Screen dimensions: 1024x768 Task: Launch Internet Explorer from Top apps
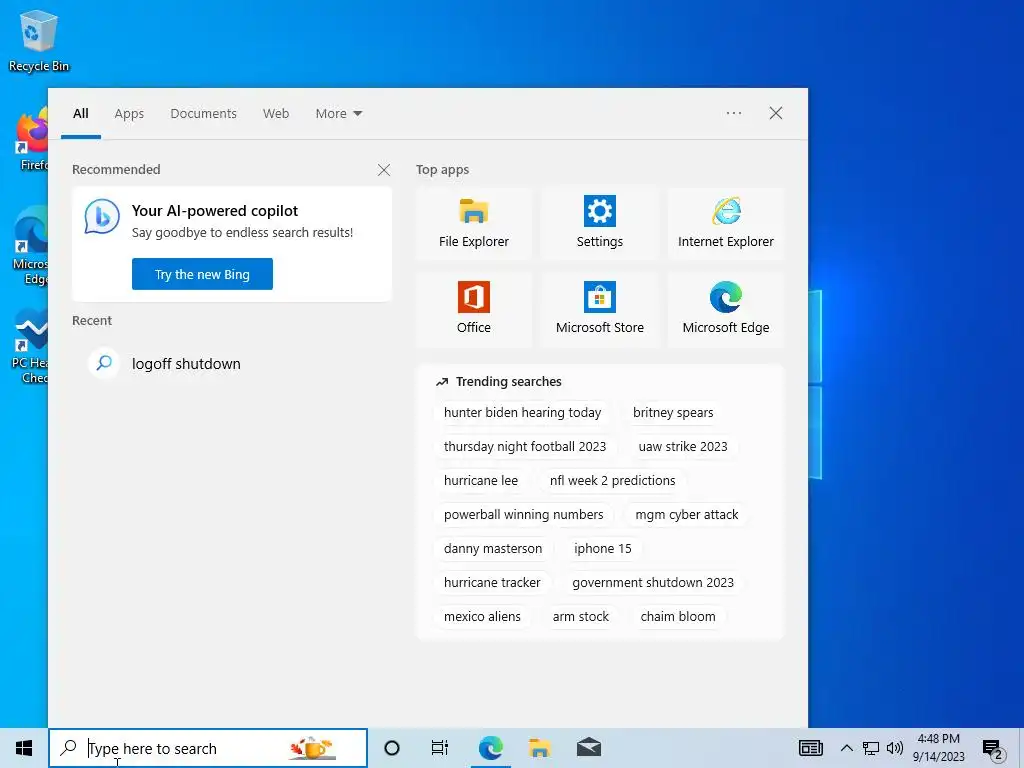pos(726,223)
